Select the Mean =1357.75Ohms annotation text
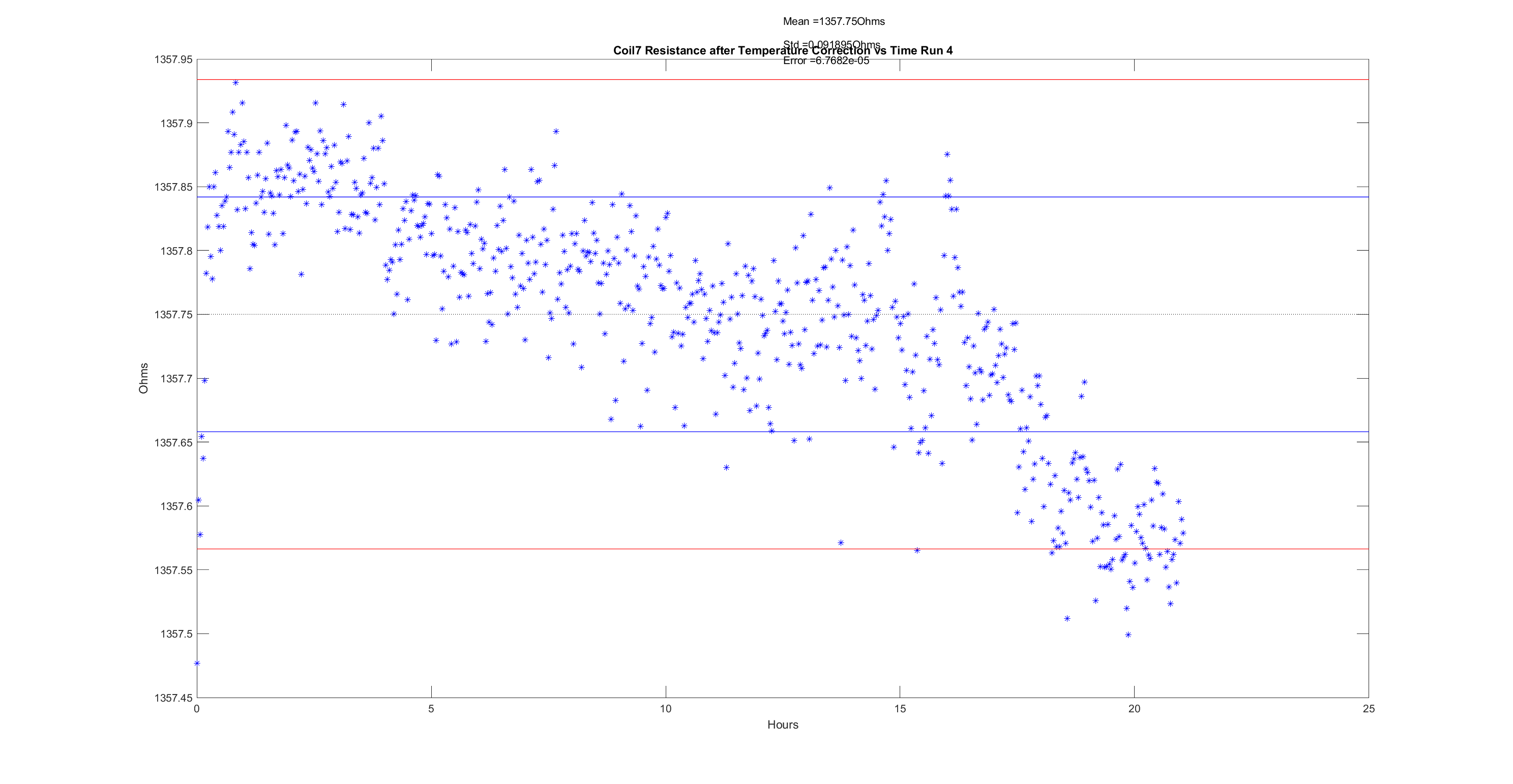Screen dimensions: 1513x784 click(x=834, y=22)
